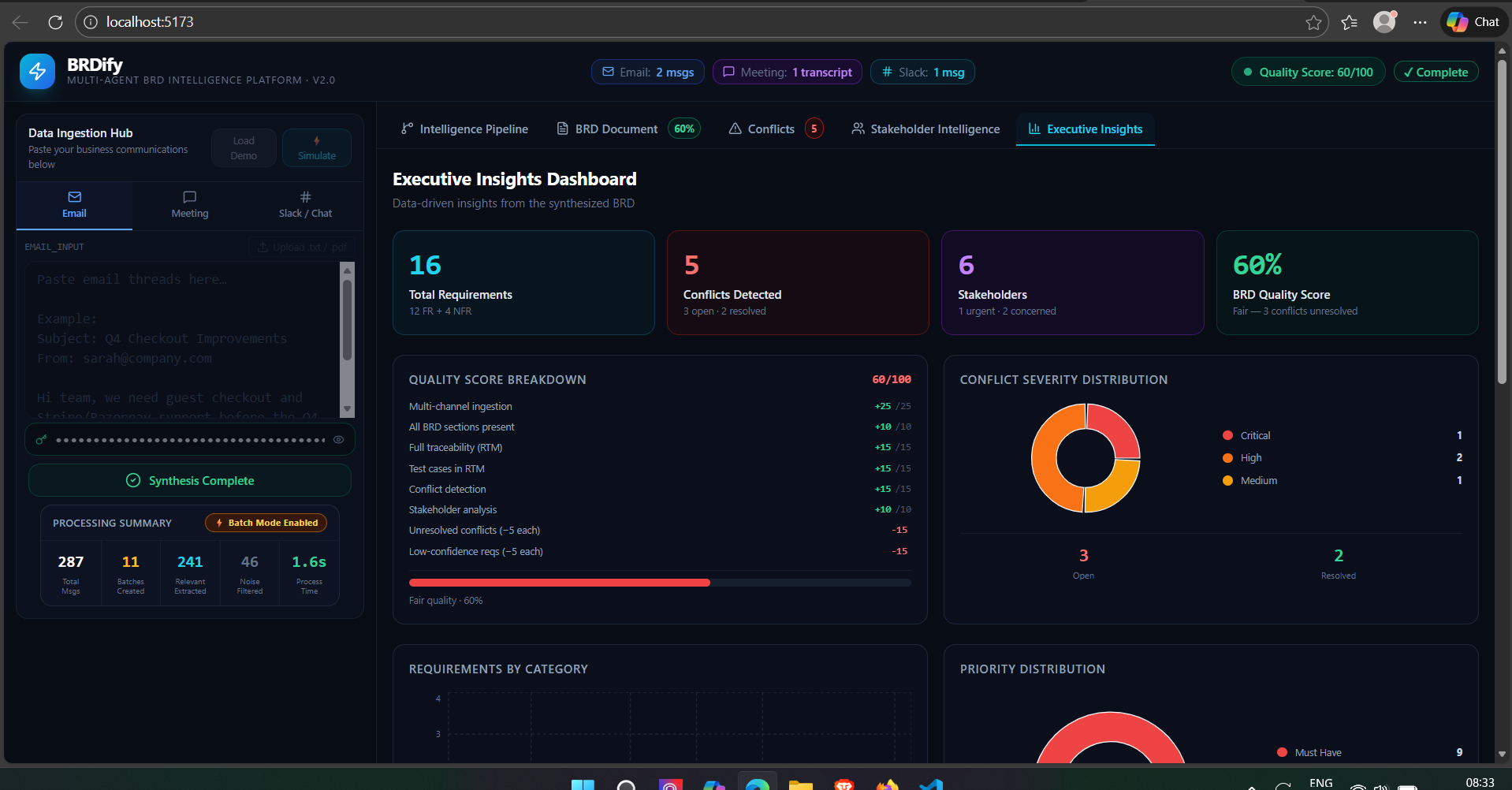Click the BRDify lightning bolt logo

38,71
